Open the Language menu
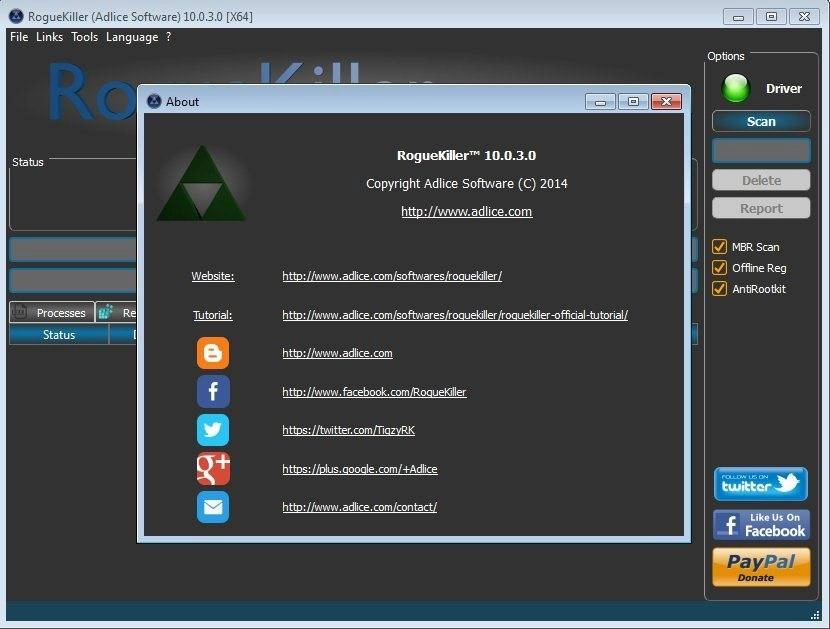830x629 pixels. pyautogui.click(x=132, y=37)
